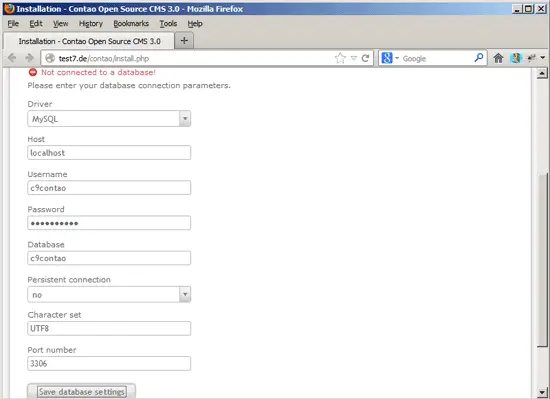Click the address bar URL

tap(104, 59)
